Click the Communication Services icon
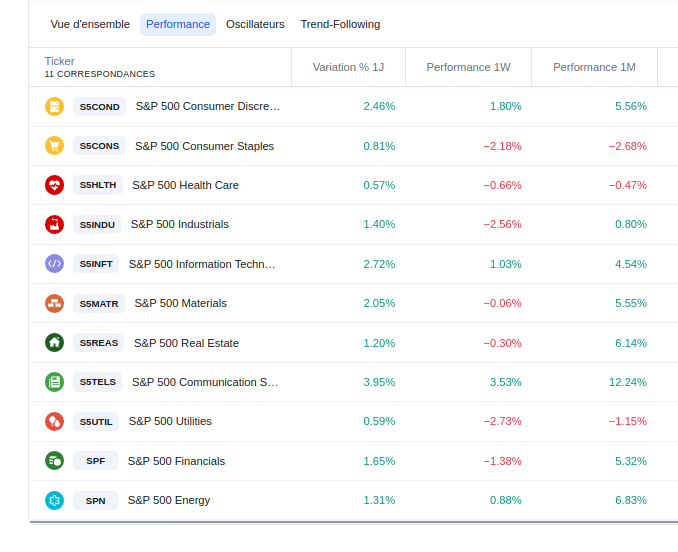 click(x=54, y=382)
